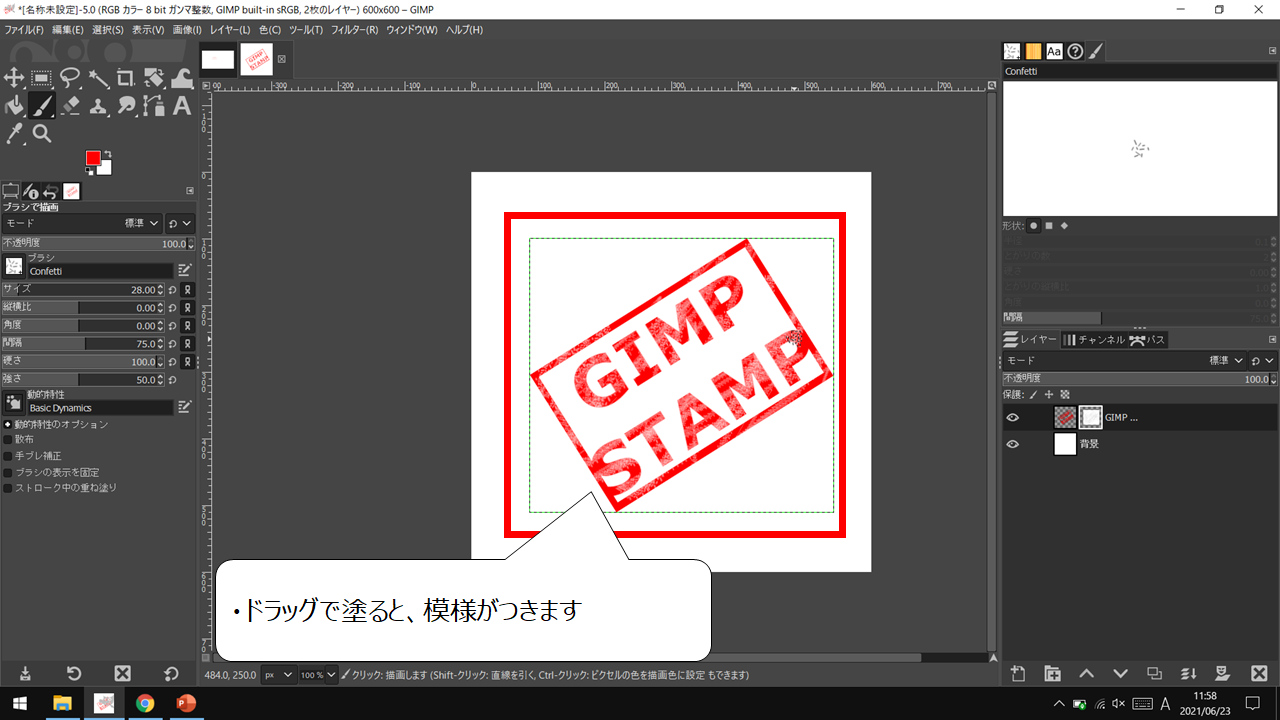This screenshot has width=1280, height=720.
Task: Toggle link for brush angle
Action: 187,325
